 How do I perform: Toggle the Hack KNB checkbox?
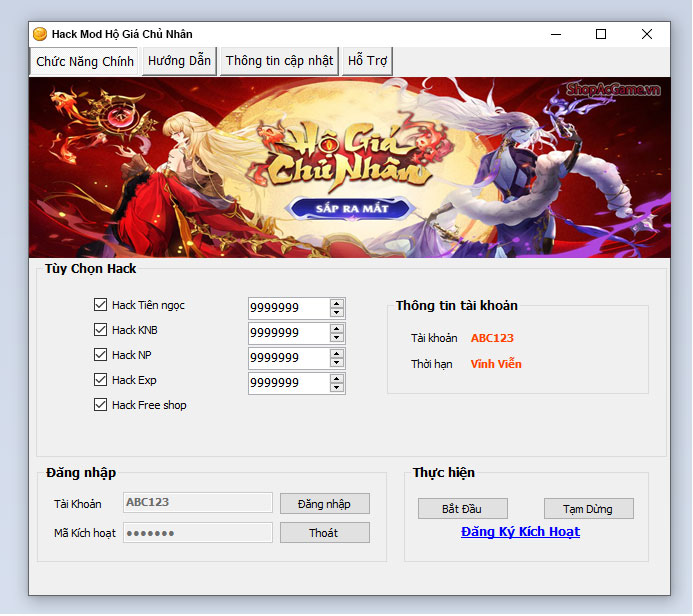100,330
